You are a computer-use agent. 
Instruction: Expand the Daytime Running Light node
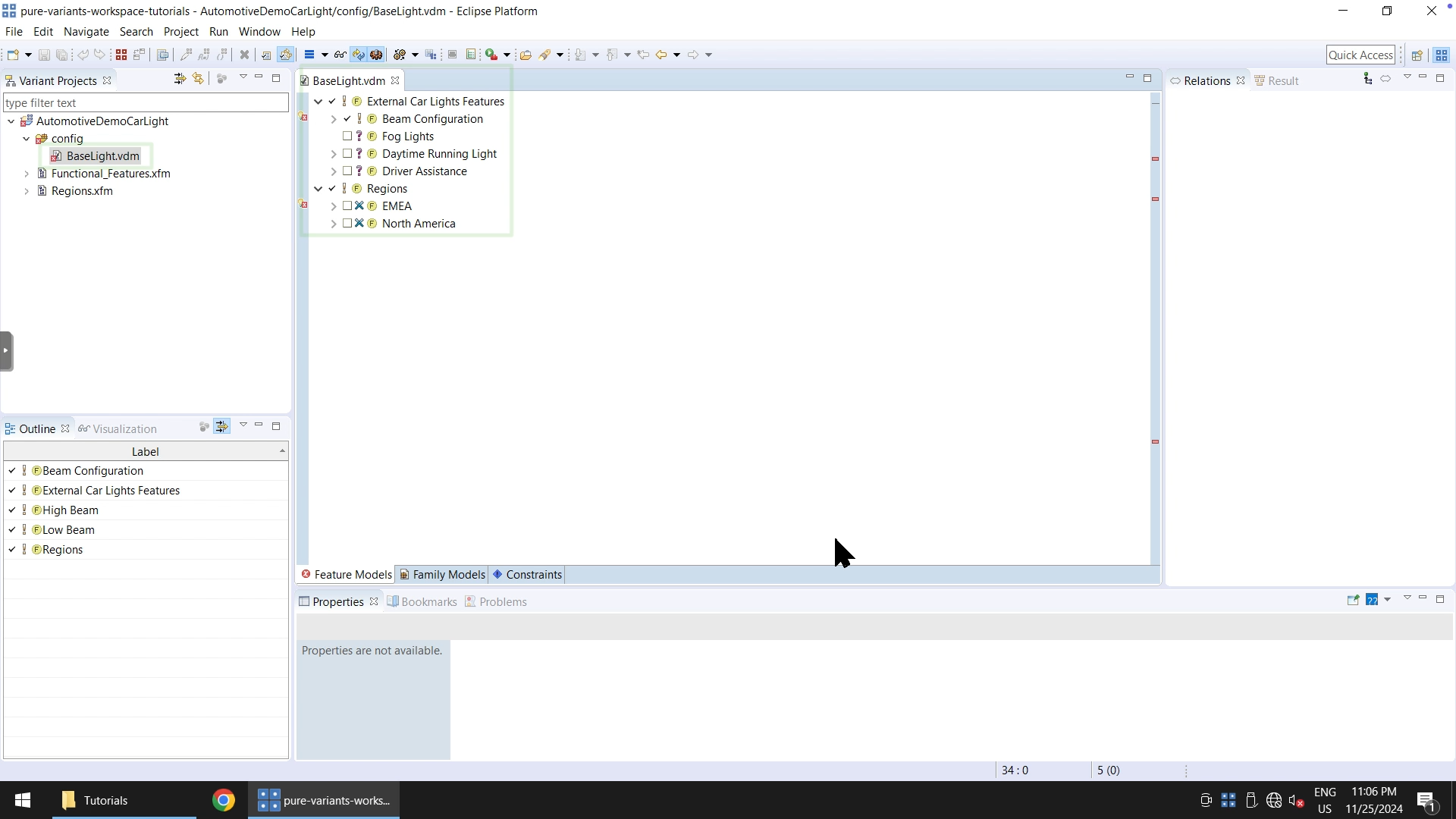coord(333,154)
